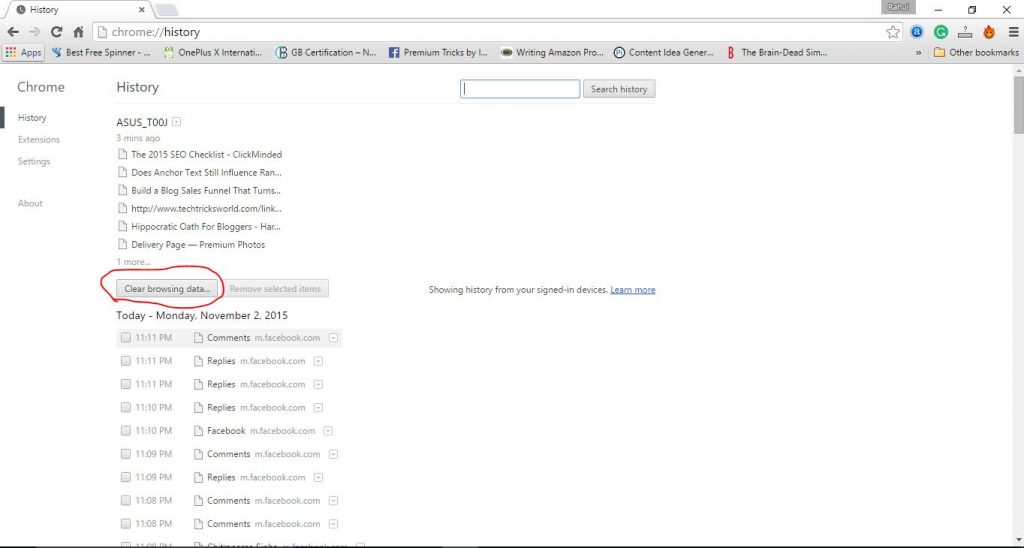Open 'The 2015 SEO Checklist - ClickMinded'
The width and height of the screenshot is (1024, 548).
point(206,155)
